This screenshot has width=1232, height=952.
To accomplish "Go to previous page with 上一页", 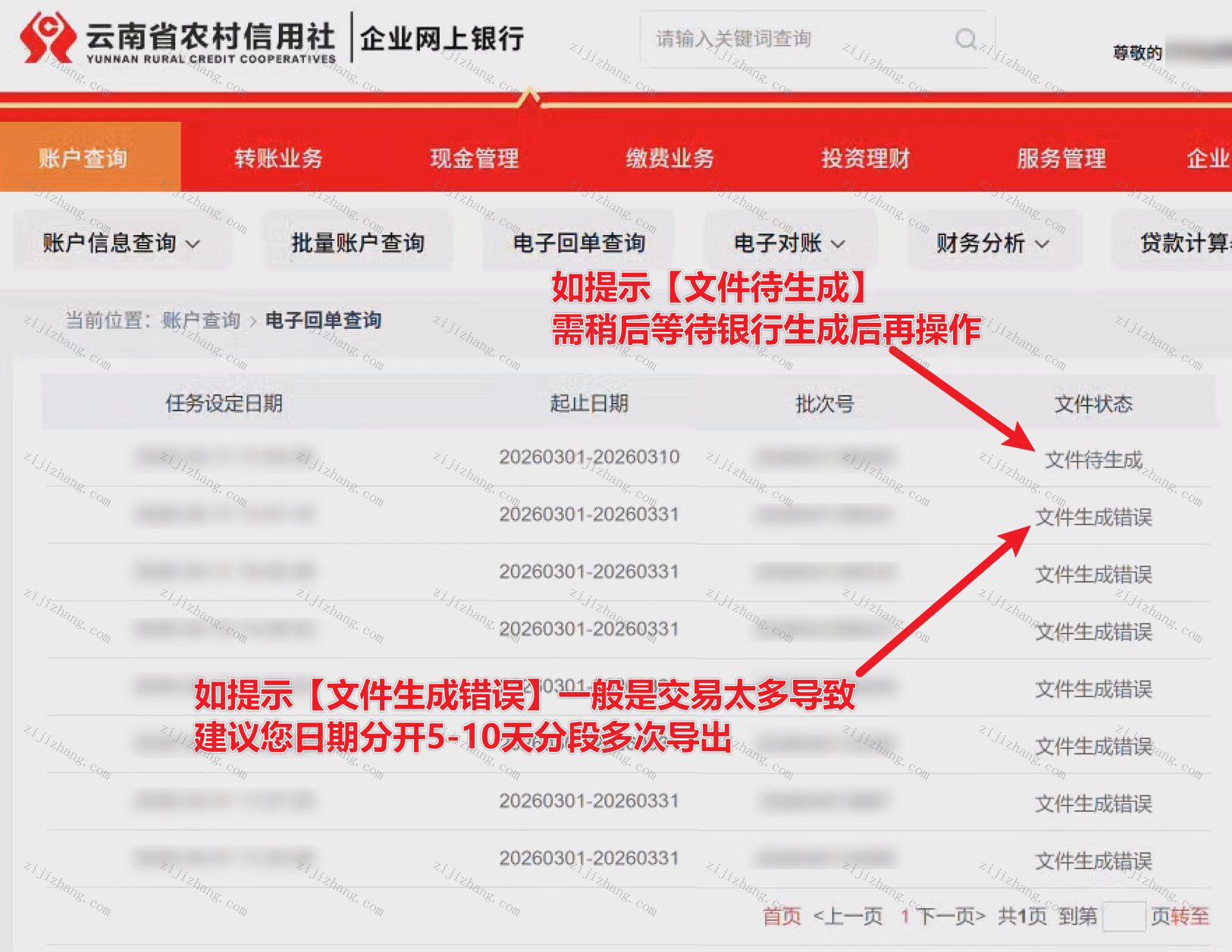I will tap(848, 916).
